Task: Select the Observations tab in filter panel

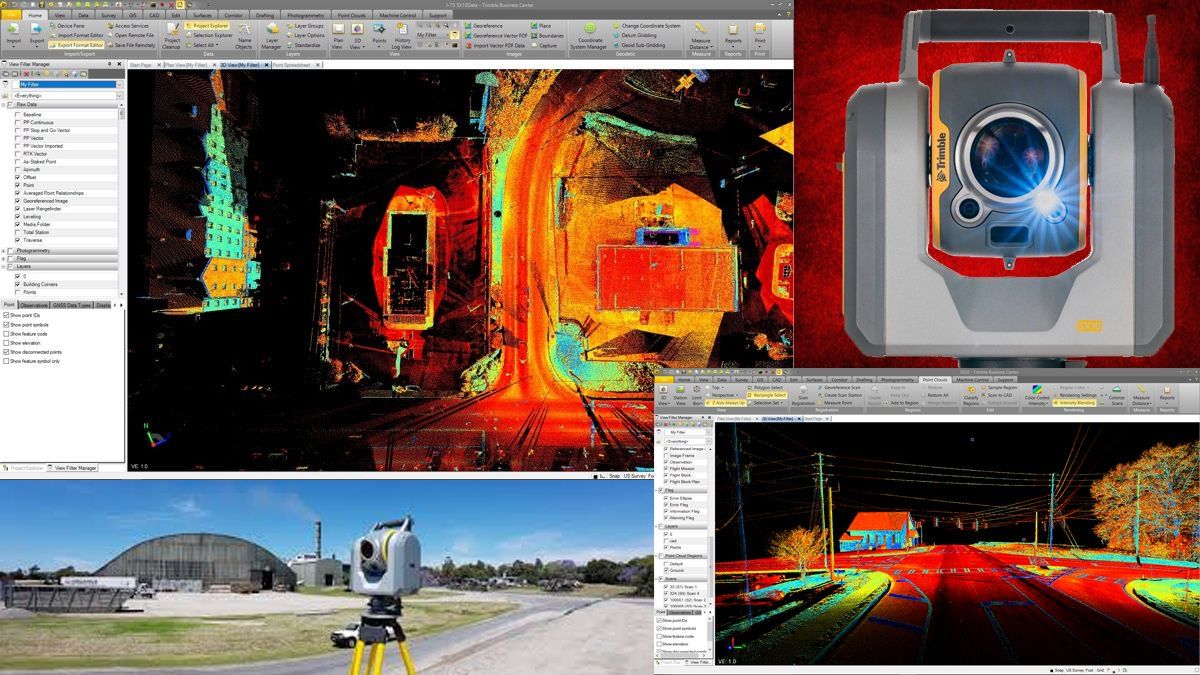Action: click(x=34, y=305)
